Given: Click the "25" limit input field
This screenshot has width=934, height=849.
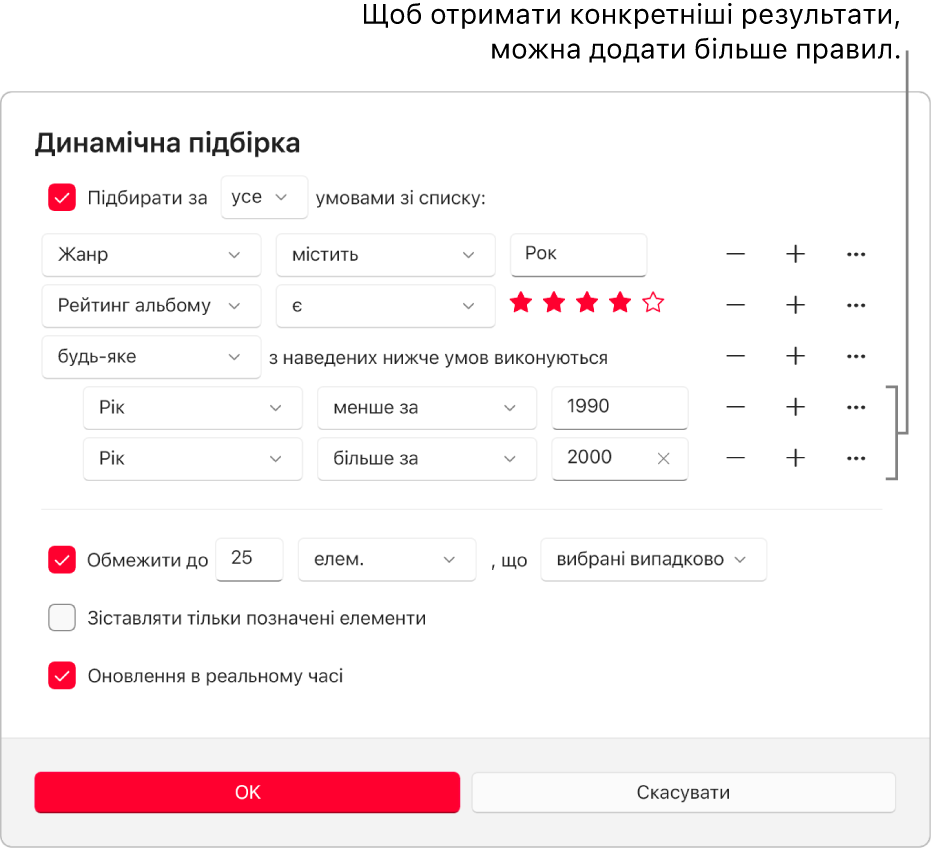Looking at the screenshot, I should (249, 560).
